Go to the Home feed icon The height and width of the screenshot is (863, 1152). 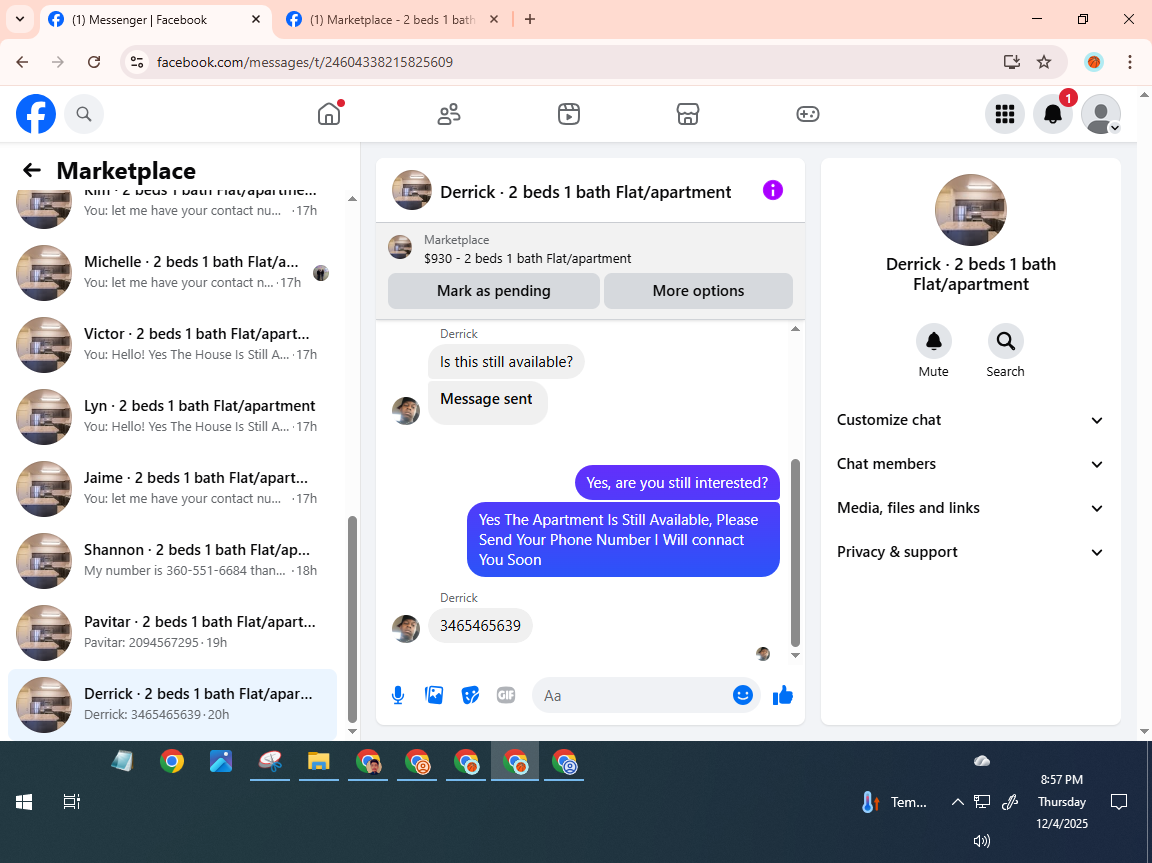pyautogui.click(x=329, y=114)
